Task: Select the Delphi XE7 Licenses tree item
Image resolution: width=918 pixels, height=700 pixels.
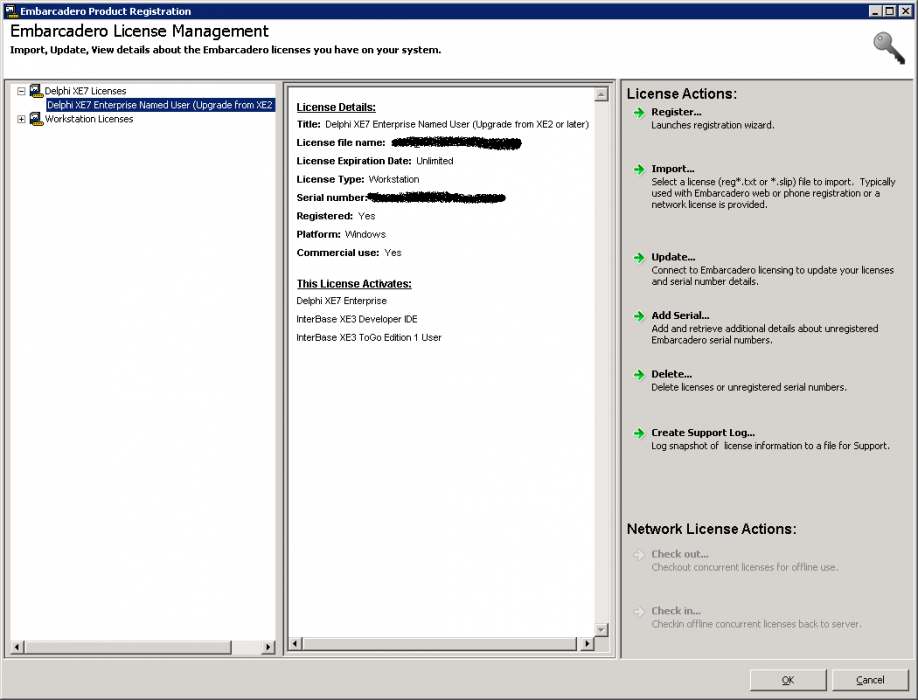Action: coord(85,91)
